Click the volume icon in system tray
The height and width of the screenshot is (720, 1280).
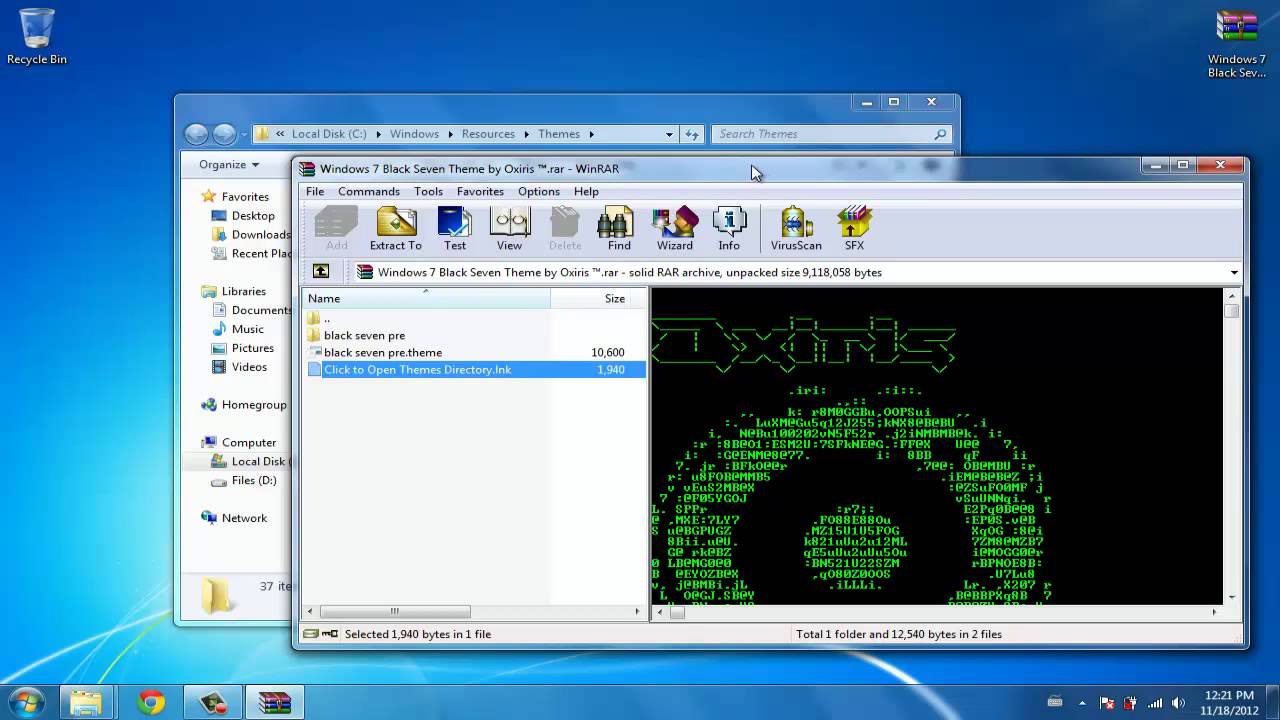(1178, 703)
